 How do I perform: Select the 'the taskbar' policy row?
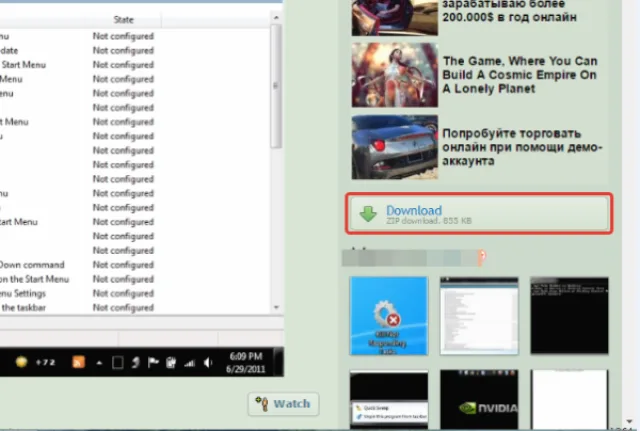click(x=135, y=308)
